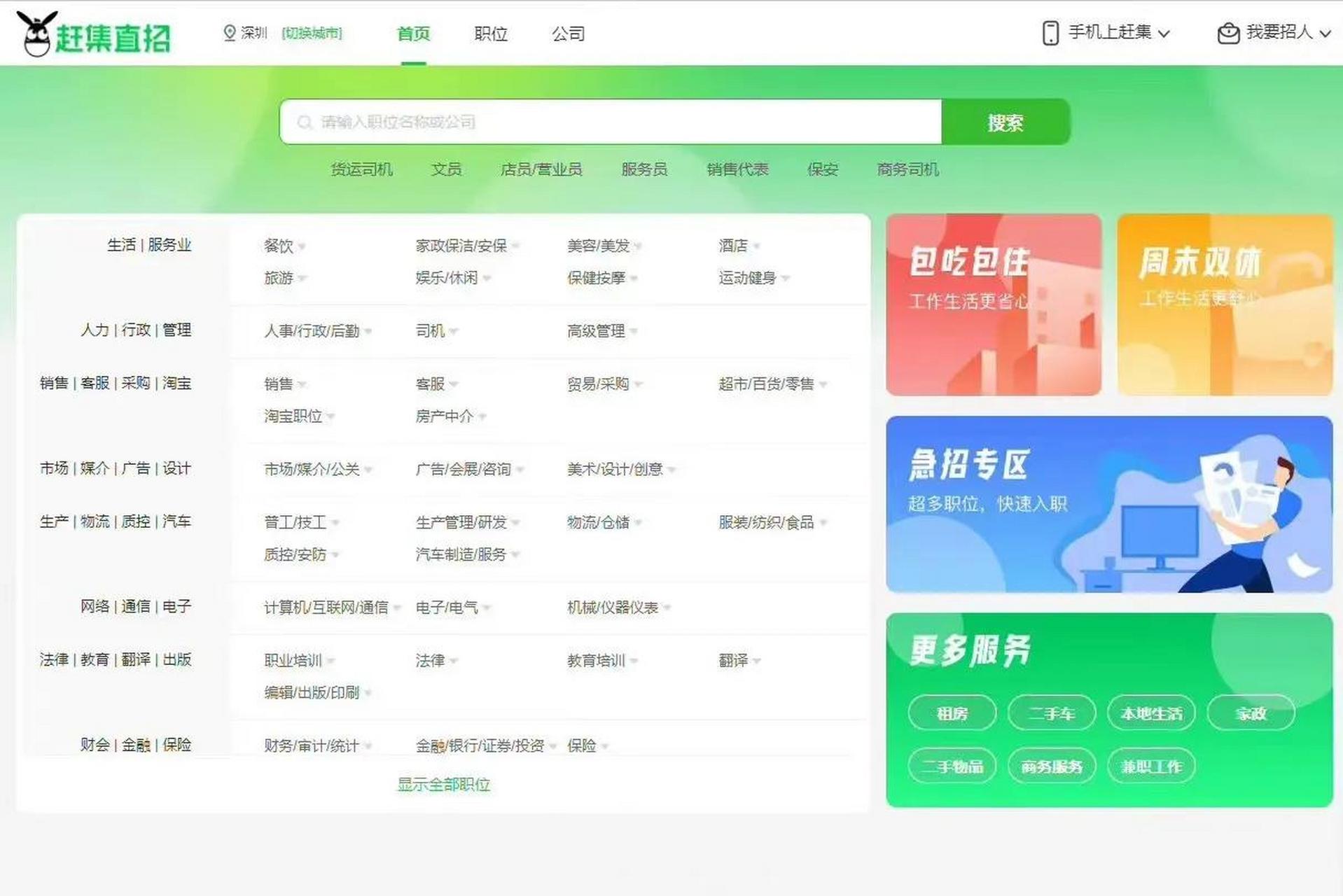Expand the 电子/电气 category
Screen dimensions: 1343x896
coord(452,608)
